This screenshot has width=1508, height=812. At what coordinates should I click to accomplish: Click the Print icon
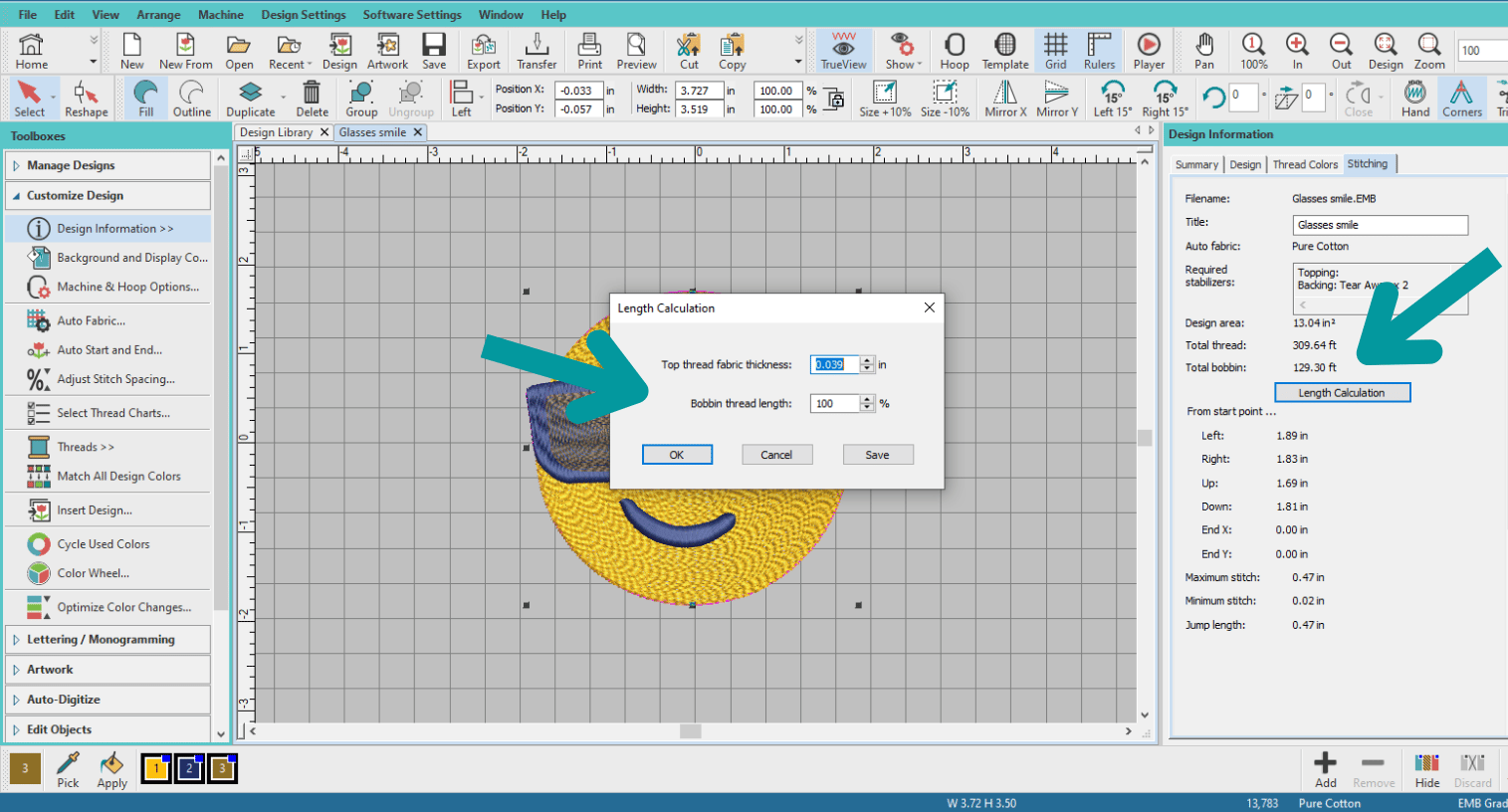589,51
